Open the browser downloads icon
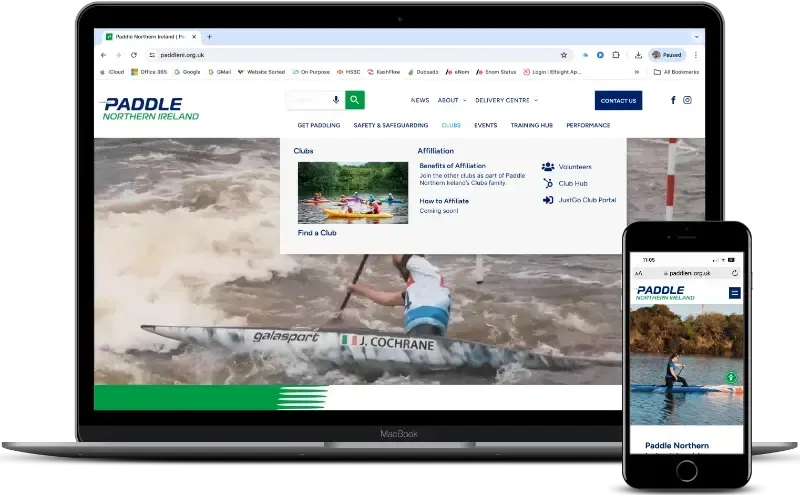The width and height of the screenshot is (800, 495). pyautogui.click(x=638, y=55)
